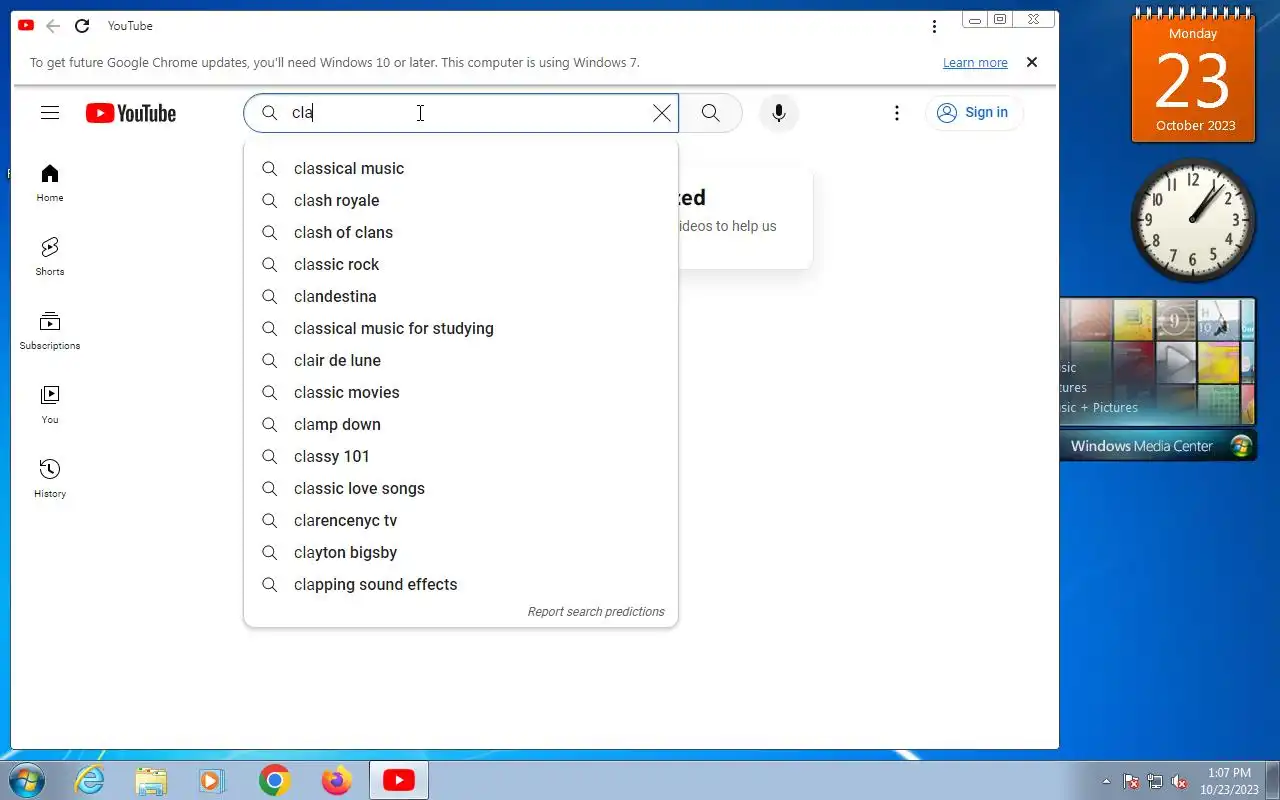Select the "clamp down" suggestion

(461, 424)
